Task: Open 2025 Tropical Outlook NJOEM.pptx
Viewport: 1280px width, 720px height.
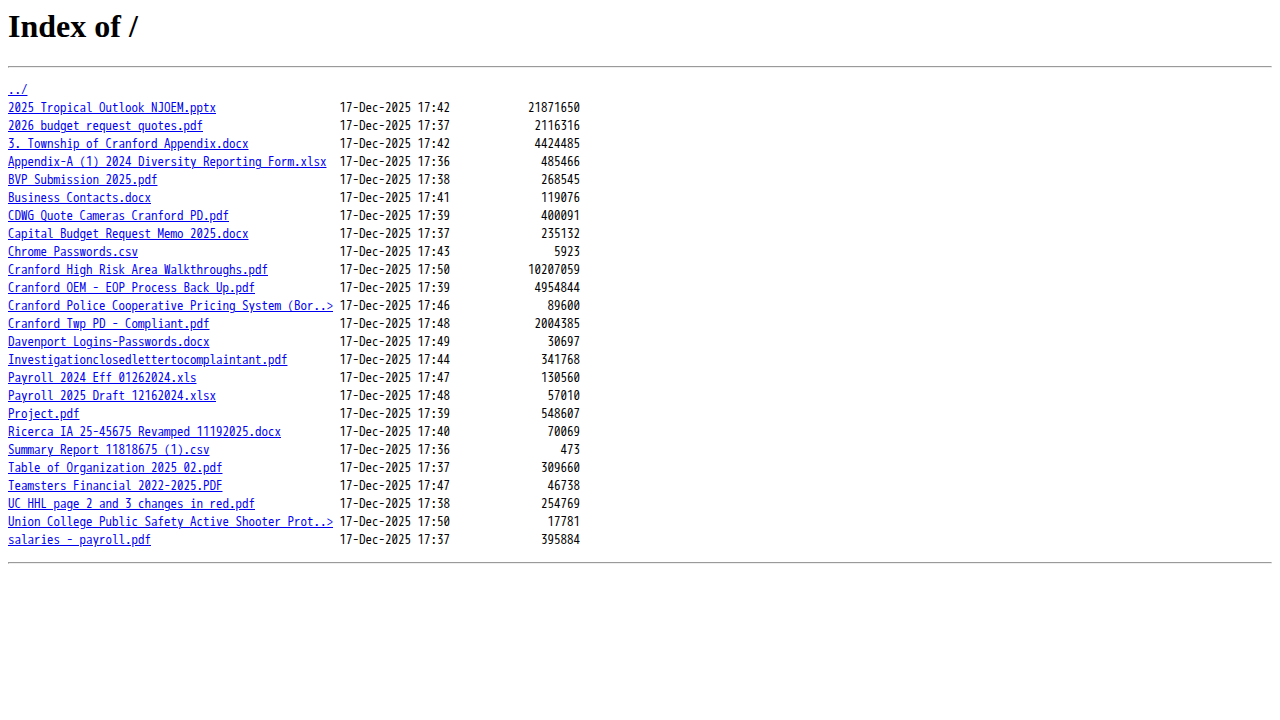Action: pyautogui.click(x=111, y=108)
